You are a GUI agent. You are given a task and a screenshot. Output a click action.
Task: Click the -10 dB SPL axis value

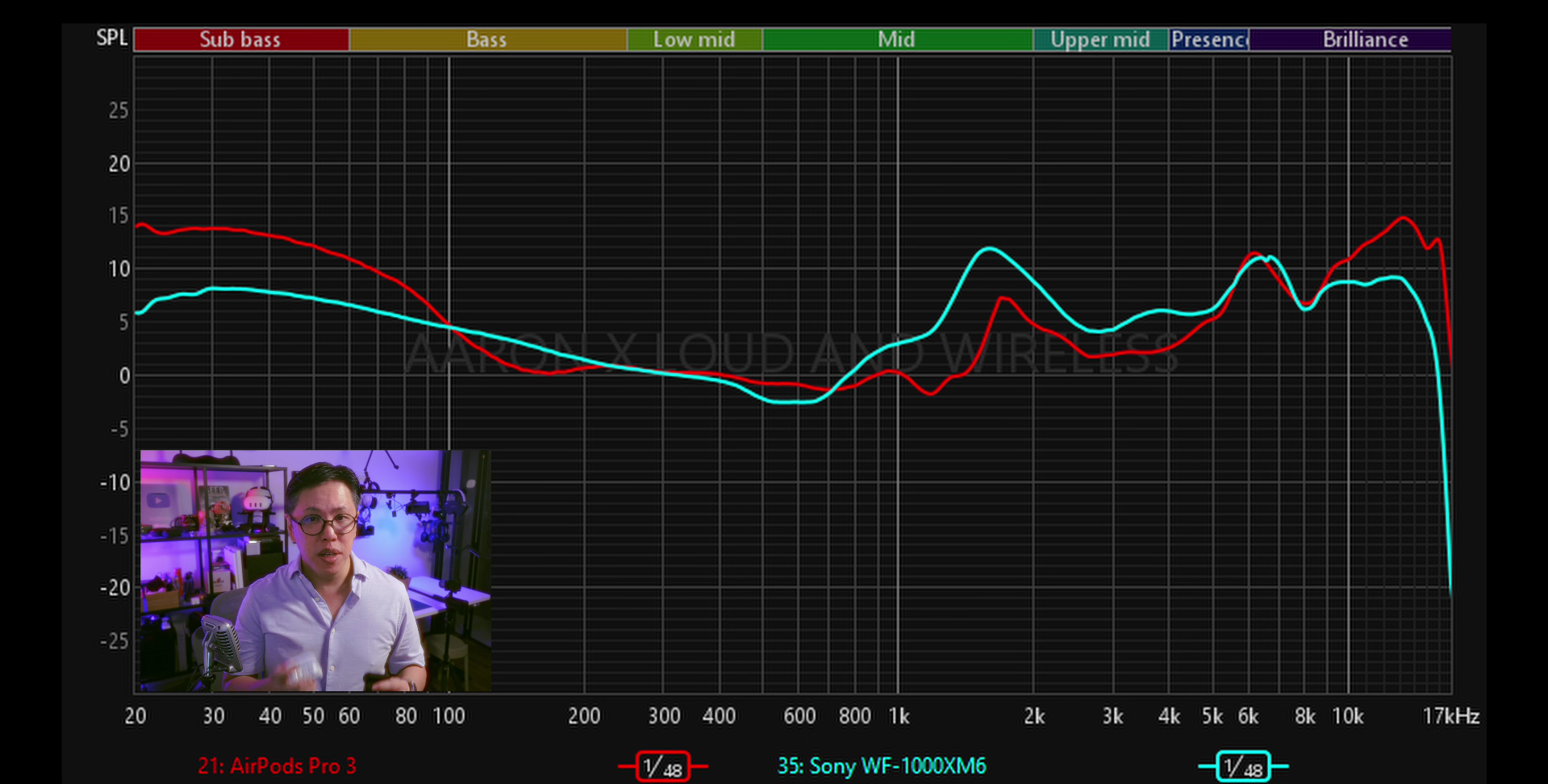click(115, 482)
